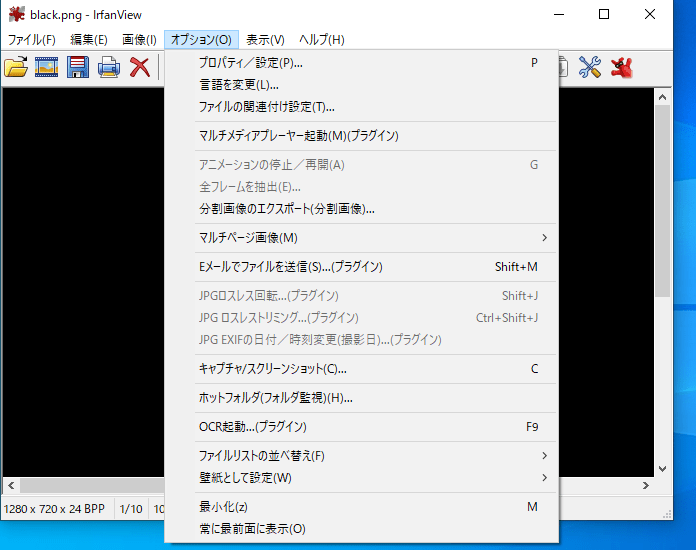The image size is (696, 550).
Task: Click horizontal scrollbar right arrow
Action: [x=646, y=486]
